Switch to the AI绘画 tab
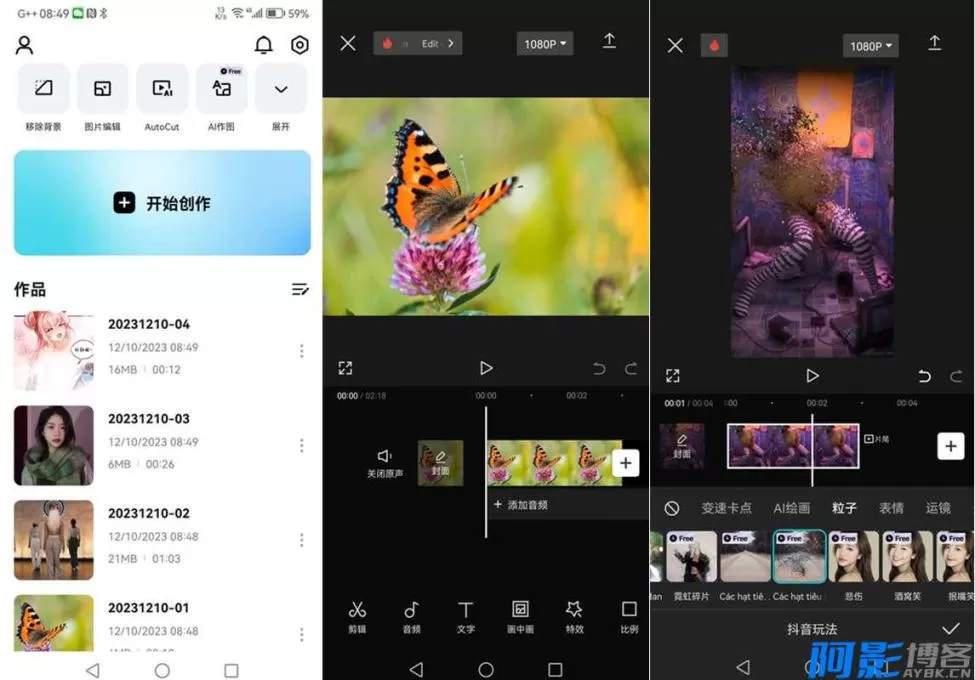This screenshot has width=975, height=680. click(x=791, y=508)
